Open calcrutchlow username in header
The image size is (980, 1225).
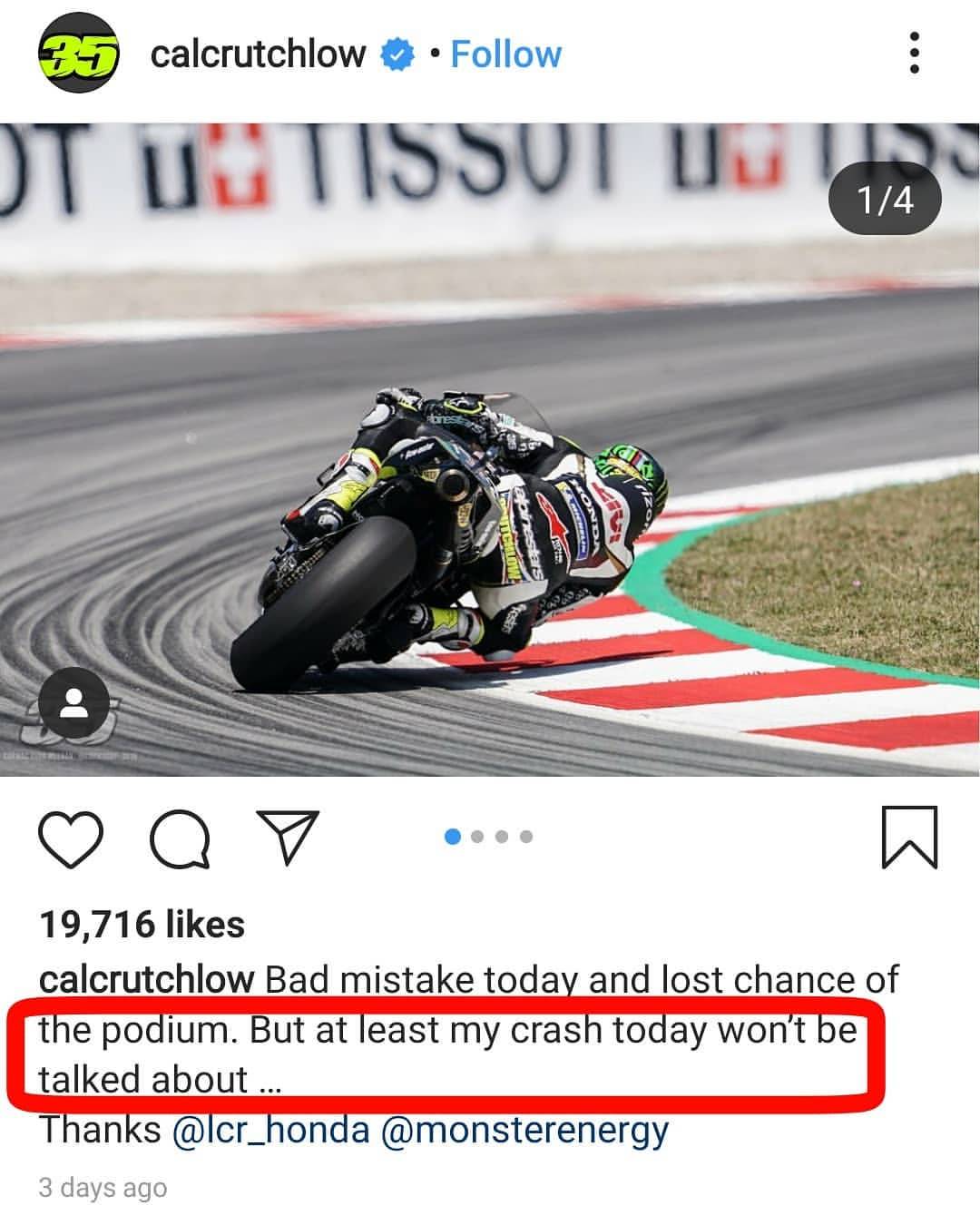(259, 54)
